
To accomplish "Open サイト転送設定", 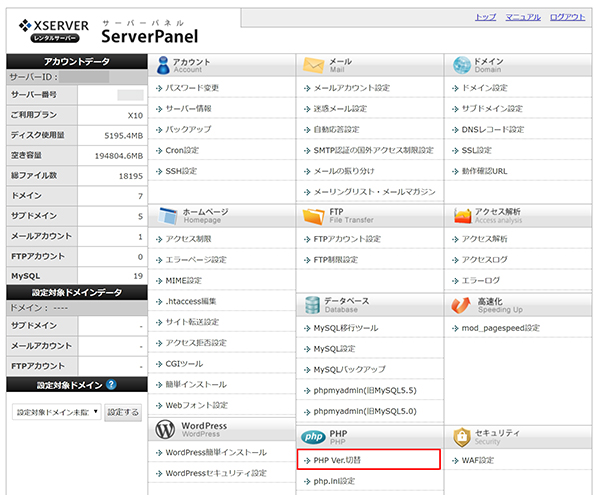I will [x=192, y=322].
